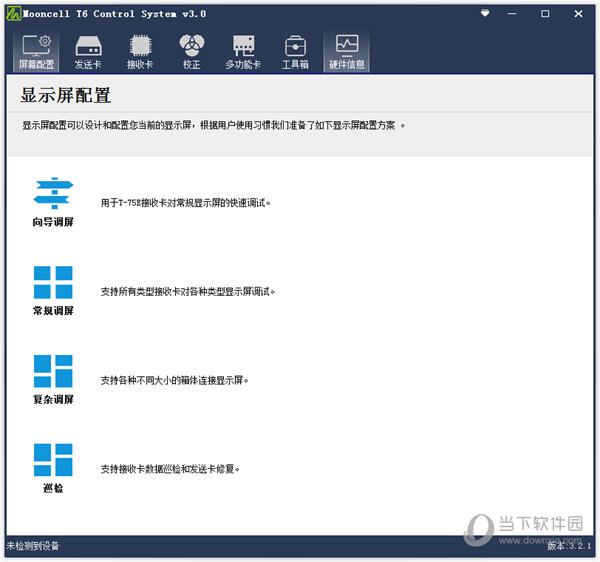The width and height of the screenshot is (600, 562).
Task: Click the Mooncell green app logo
Action: coord(14,14)
